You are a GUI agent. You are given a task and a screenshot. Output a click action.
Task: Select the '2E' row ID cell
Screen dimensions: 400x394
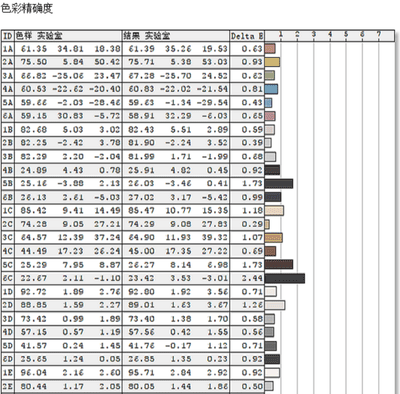(x=8, y=386)
